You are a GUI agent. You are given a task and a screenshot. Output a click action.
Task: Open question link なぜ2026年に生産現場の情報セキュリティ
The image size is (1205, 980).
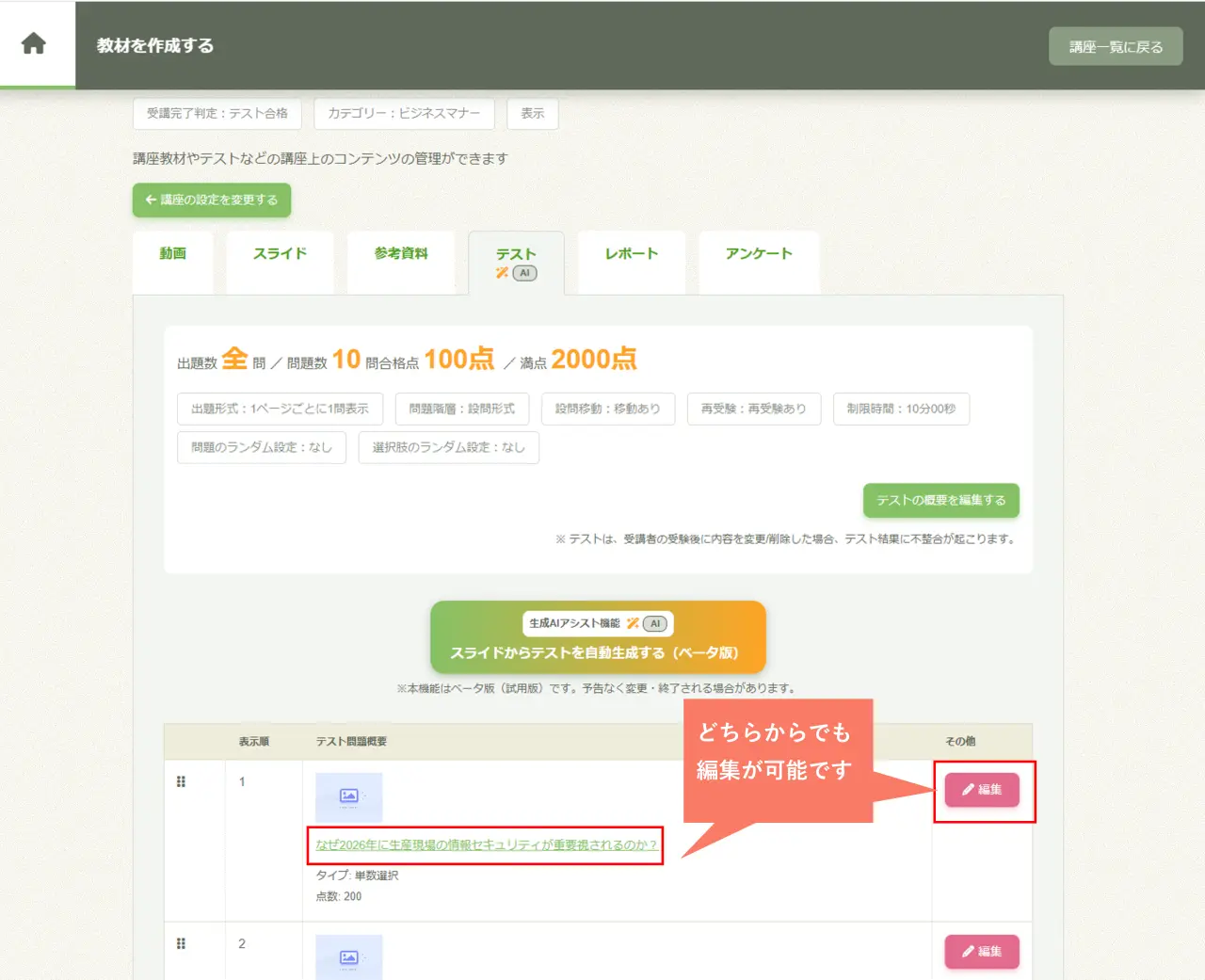point(486,845)
